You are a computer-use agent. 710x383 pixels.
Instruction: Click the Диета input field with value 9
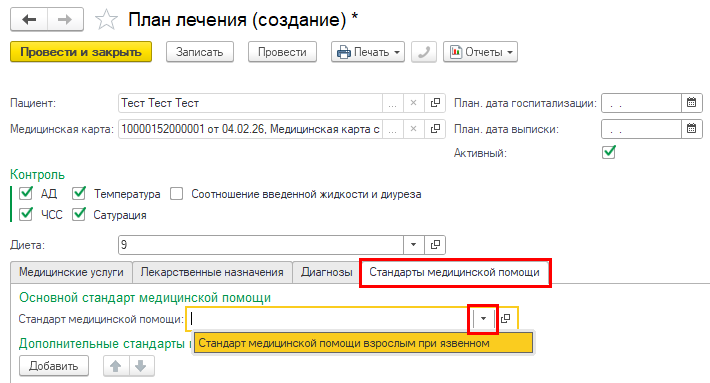(x=261, y=245)
